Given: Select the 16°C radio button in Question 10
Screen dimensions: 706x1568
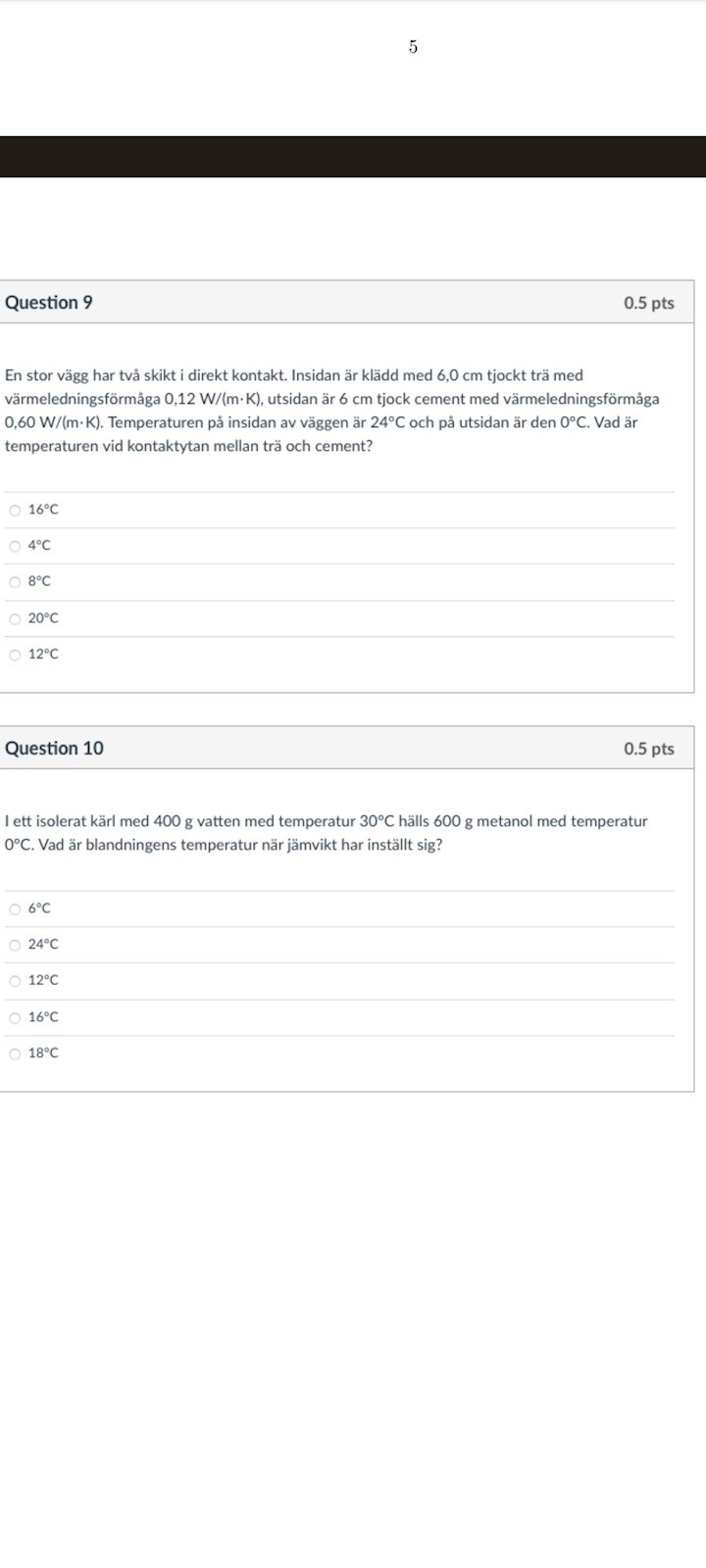Looking at the screenshot, I should click(x=15, y=1017).
